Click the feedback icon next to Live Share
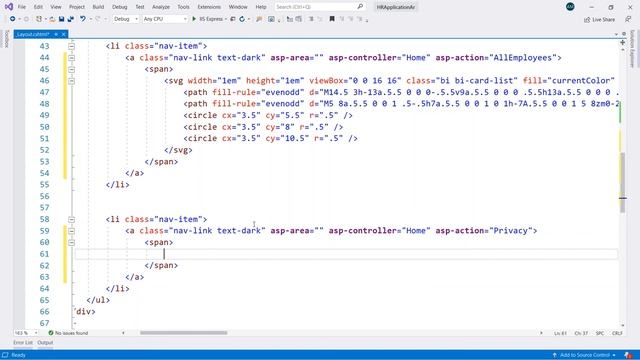640x360 pixels. [628, 20]
